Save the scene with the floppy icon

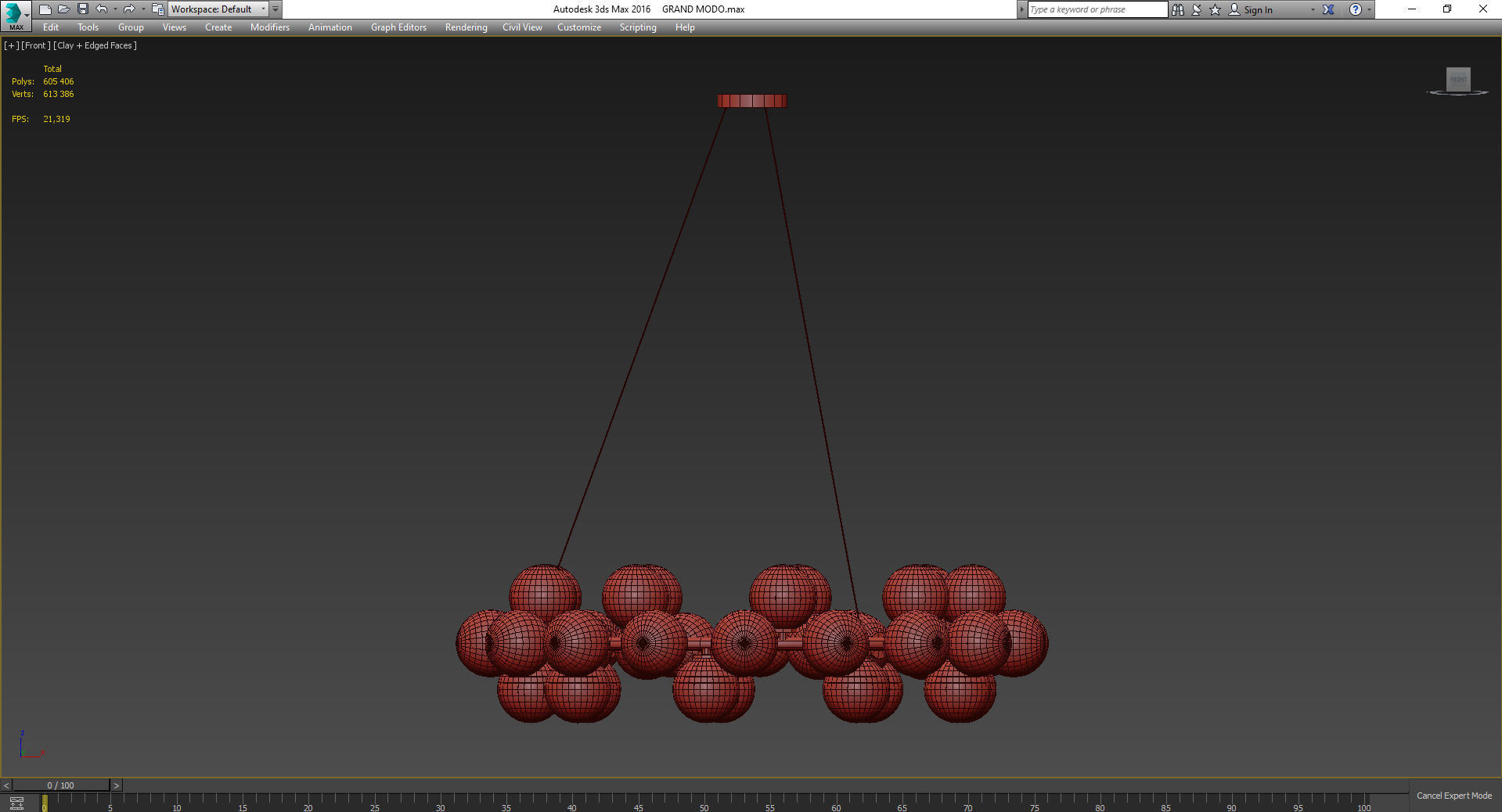(83, 9)
